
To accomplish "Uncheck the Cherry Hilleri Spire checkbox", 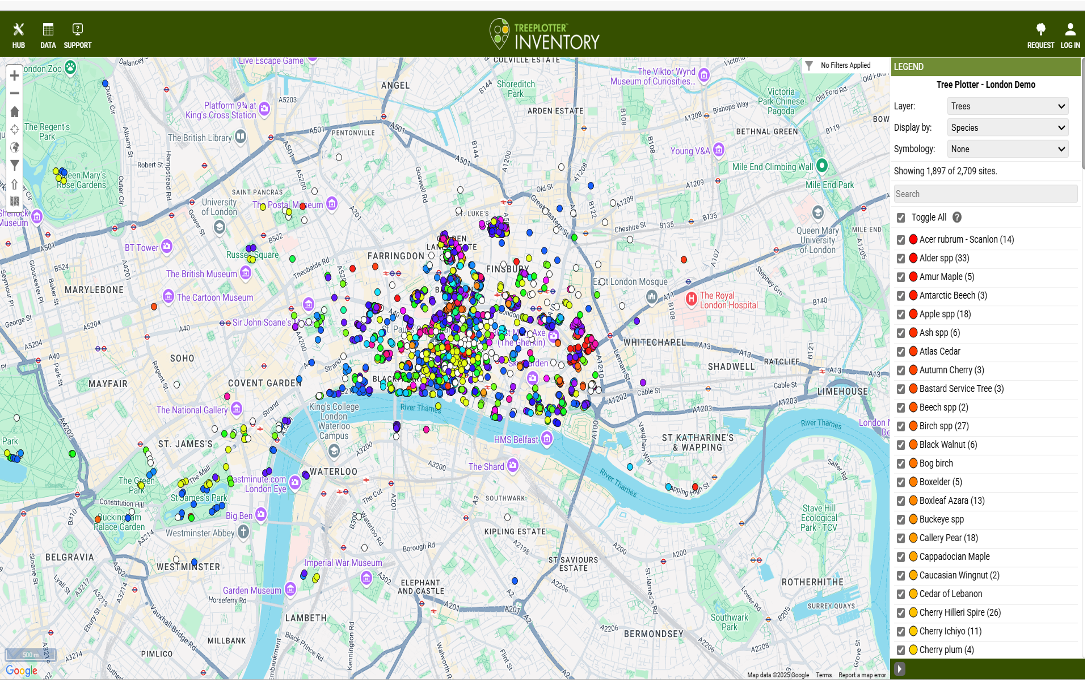I will coord(901,613).
